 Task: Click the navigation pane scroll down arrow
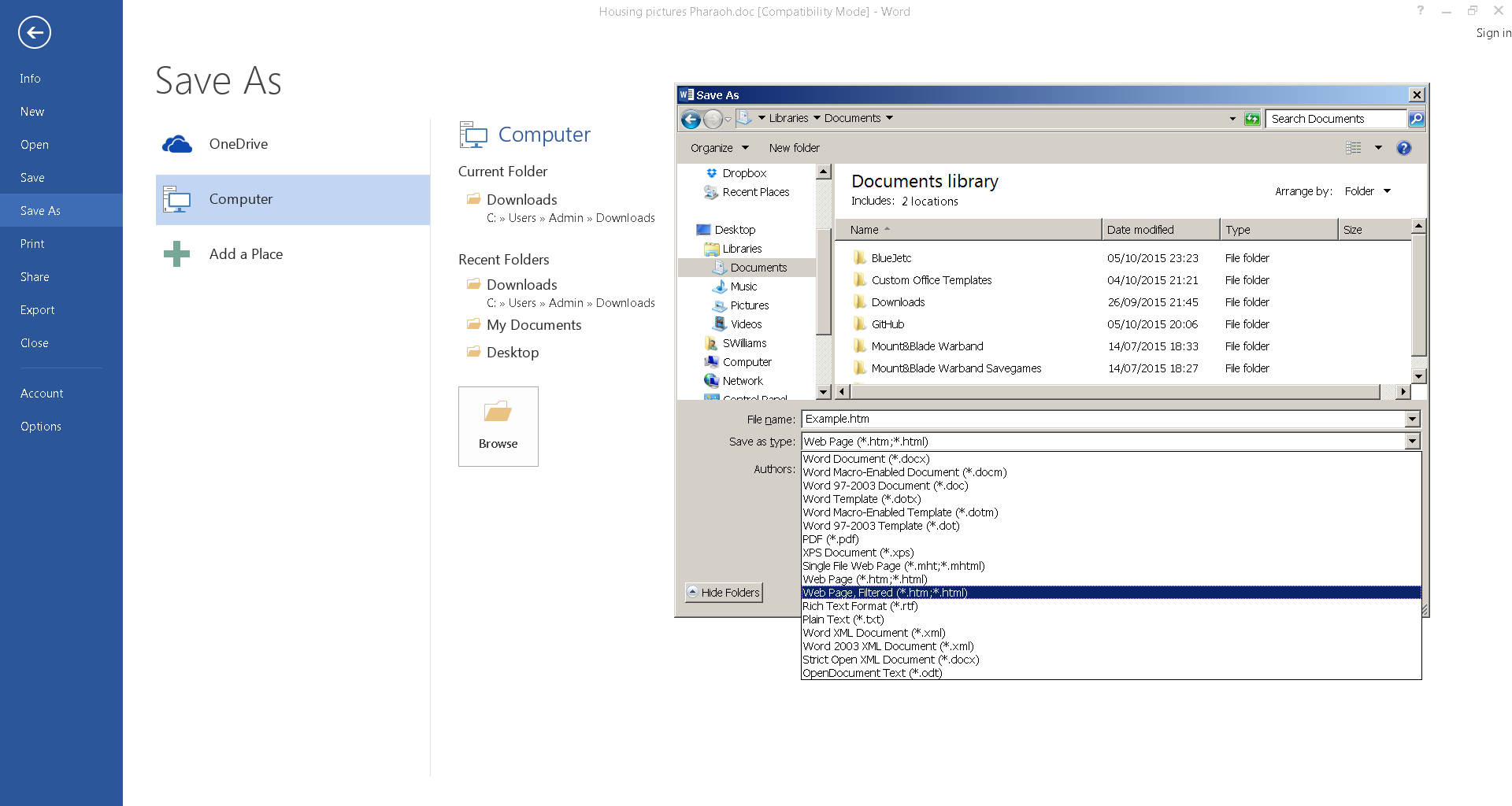824,392
